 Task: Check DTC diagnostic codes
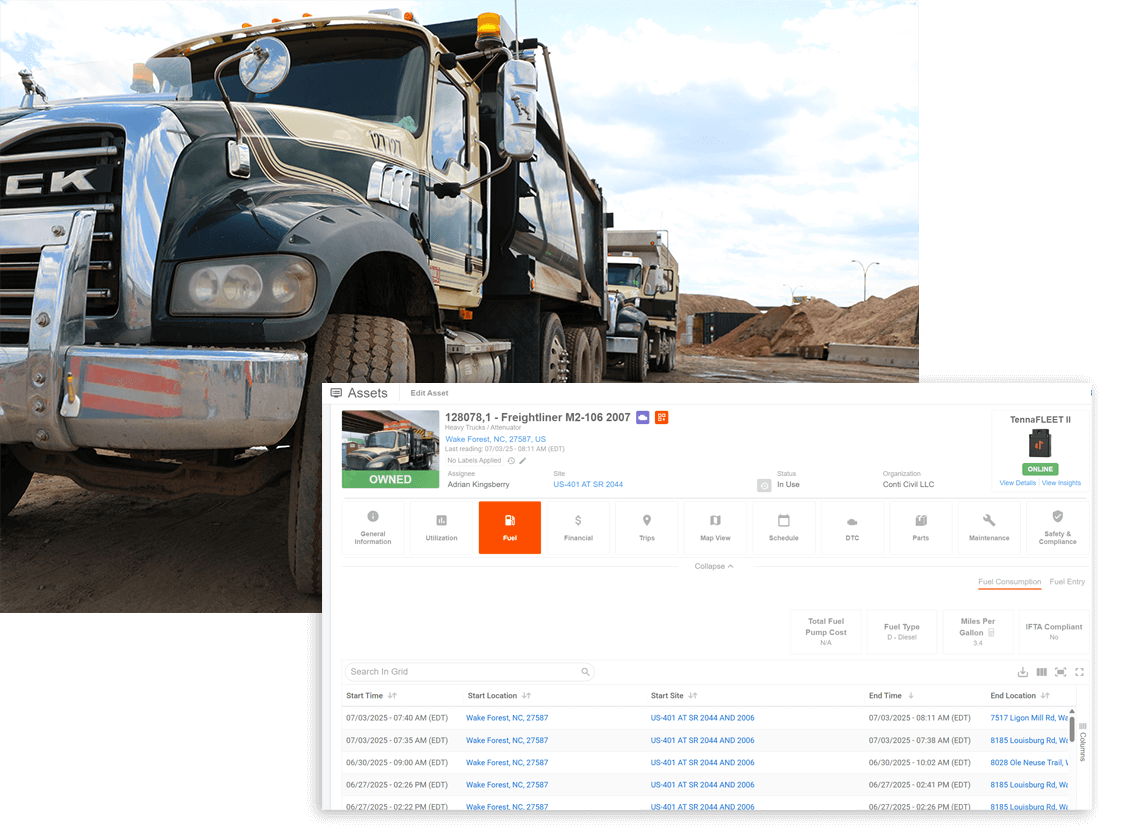852,527
